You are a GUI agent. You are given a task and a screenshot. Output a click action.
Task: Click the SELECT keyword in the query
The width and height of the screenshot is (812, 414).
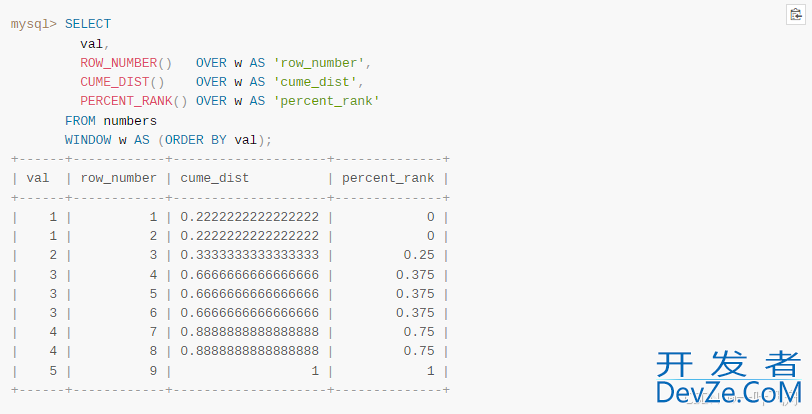pyautogui.click(x=88, y=23)
